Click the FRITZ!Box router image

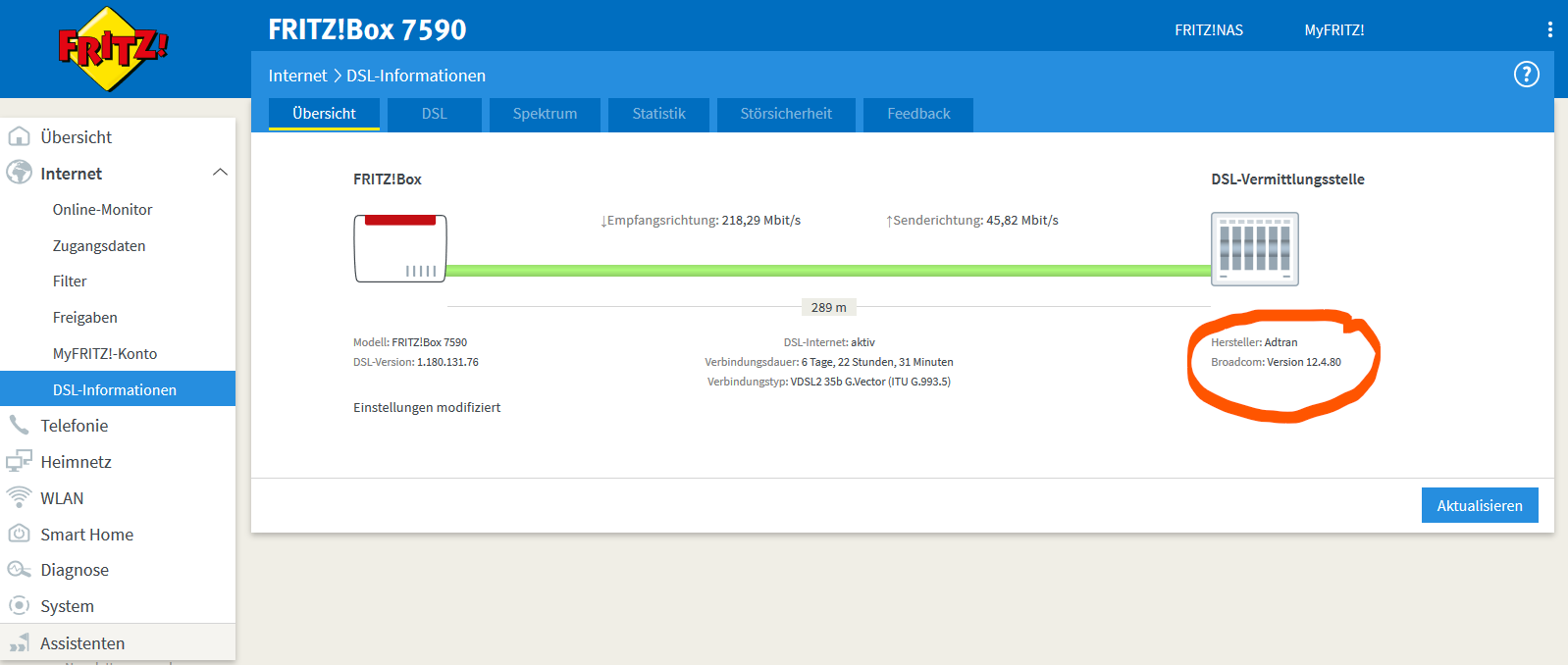[400, 248]
